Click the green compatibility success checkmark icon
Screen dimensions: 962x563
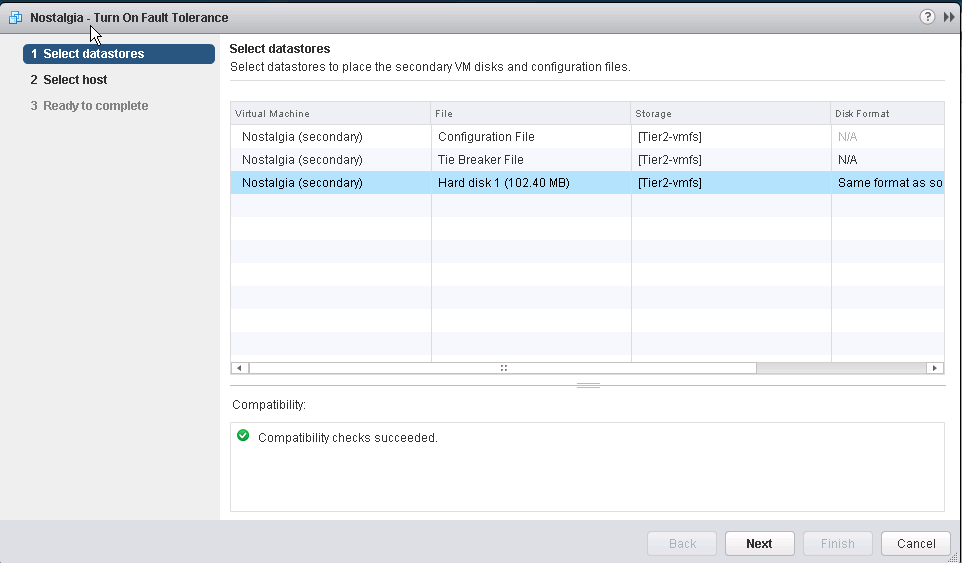[243, 435]
